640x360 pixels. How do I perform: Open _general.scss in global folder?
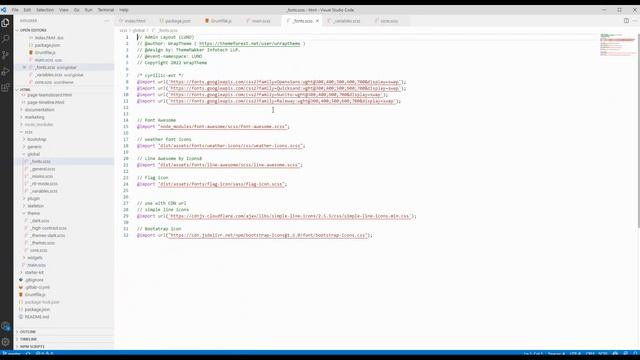point(43,169)
